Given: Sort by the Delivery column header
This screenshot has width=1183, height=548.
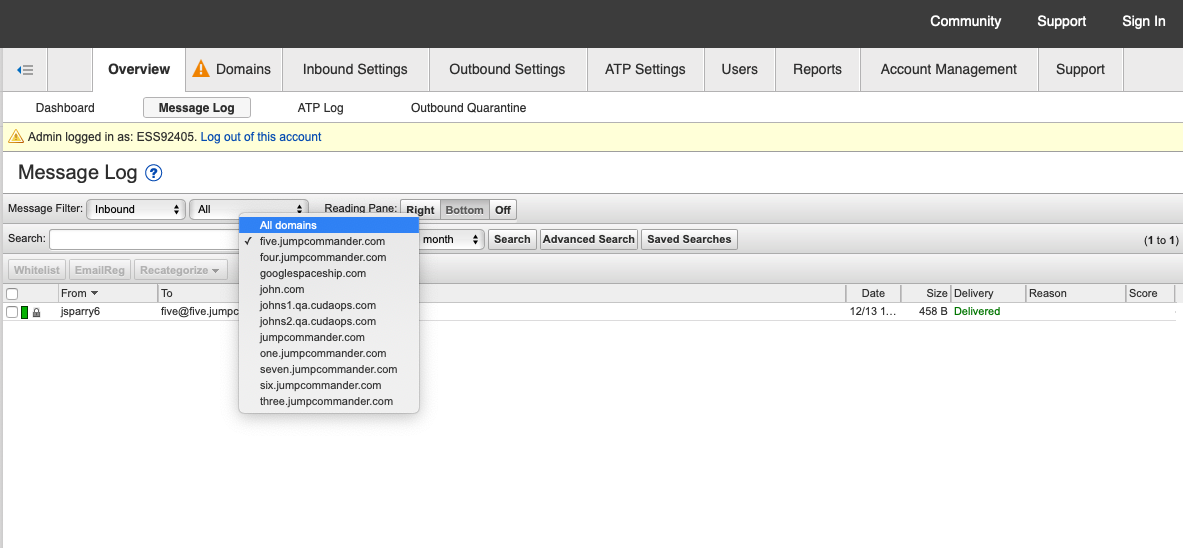Looking at the screenshot, I should tap(988, 293).
